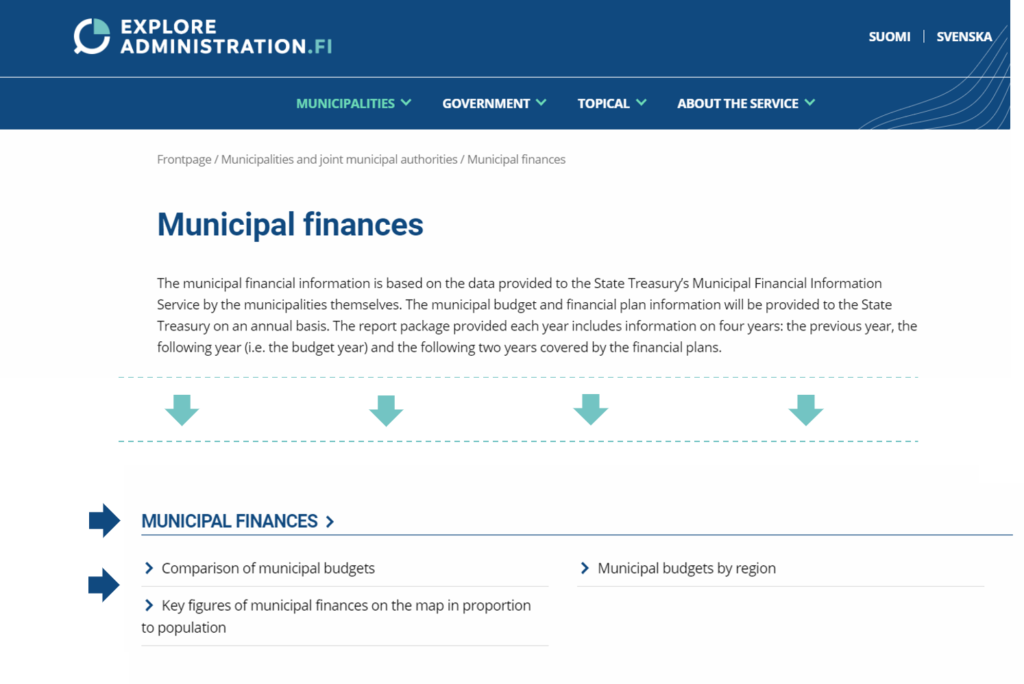Switch language to Svenska
The height and width of the screenshot is (684, 1024).
point(964,37)
